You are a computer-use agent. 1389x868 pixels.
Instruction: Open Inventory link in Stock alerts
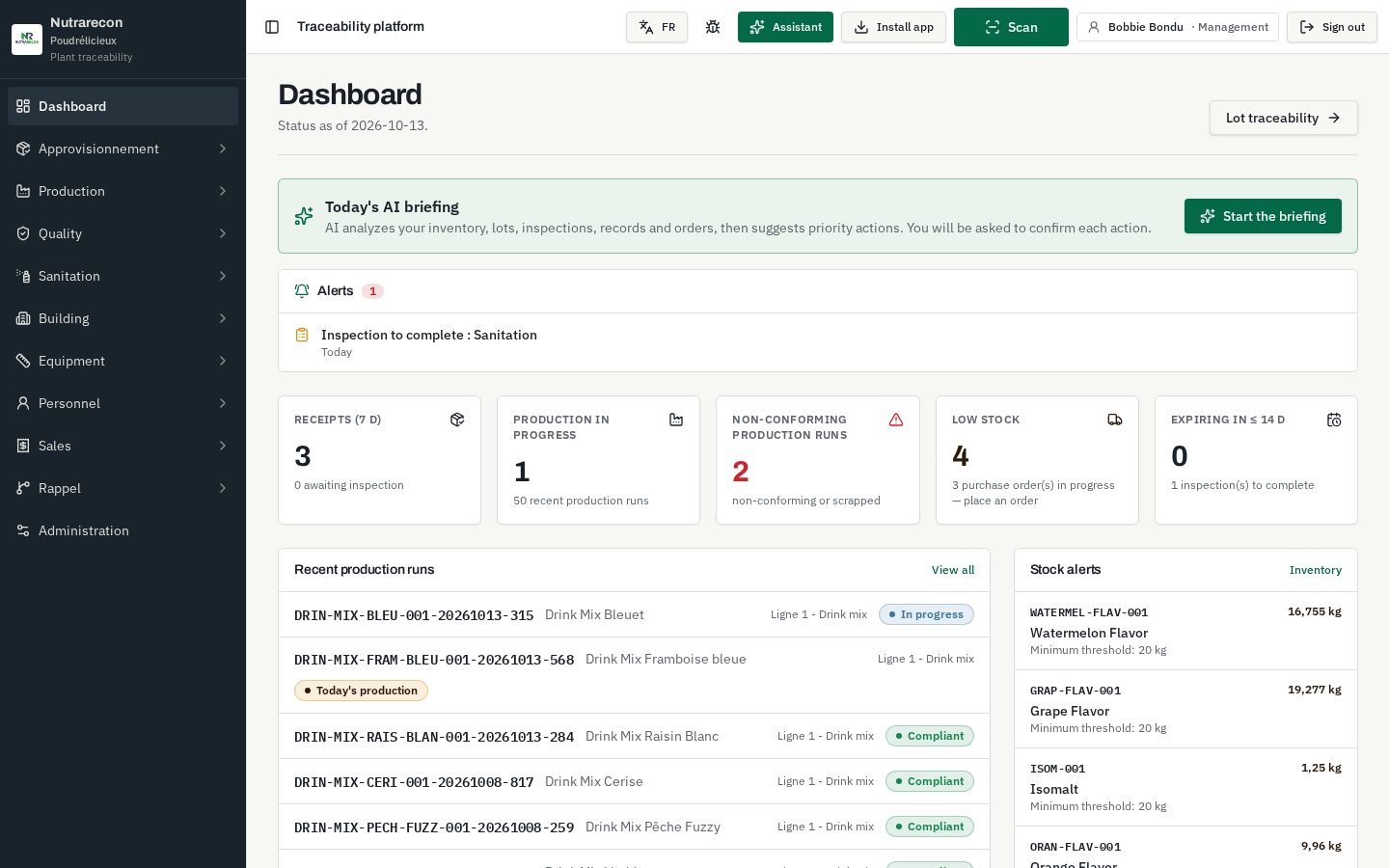[x=1315, y=570]
